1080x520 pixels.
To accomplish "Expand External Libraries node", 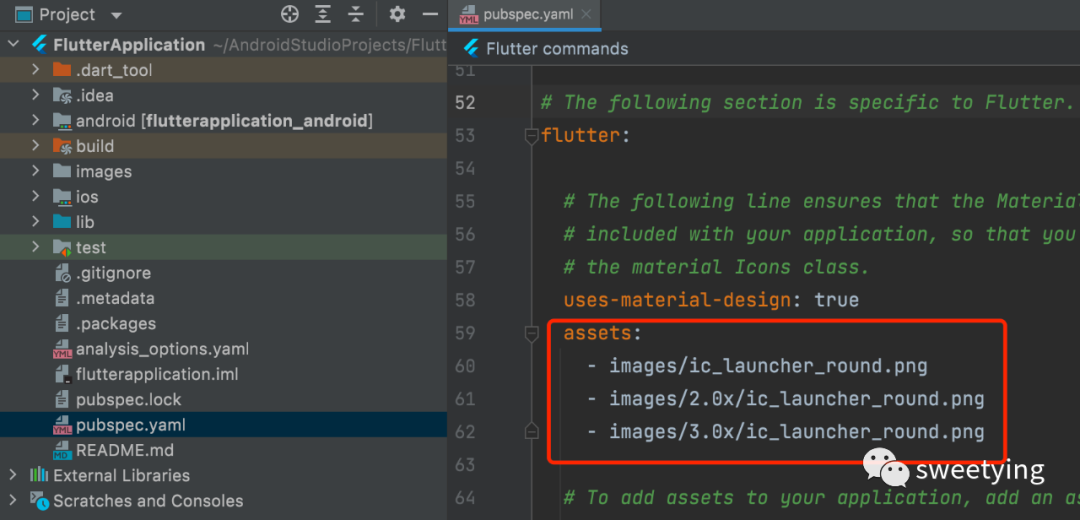I will click(x=12, y=475).
